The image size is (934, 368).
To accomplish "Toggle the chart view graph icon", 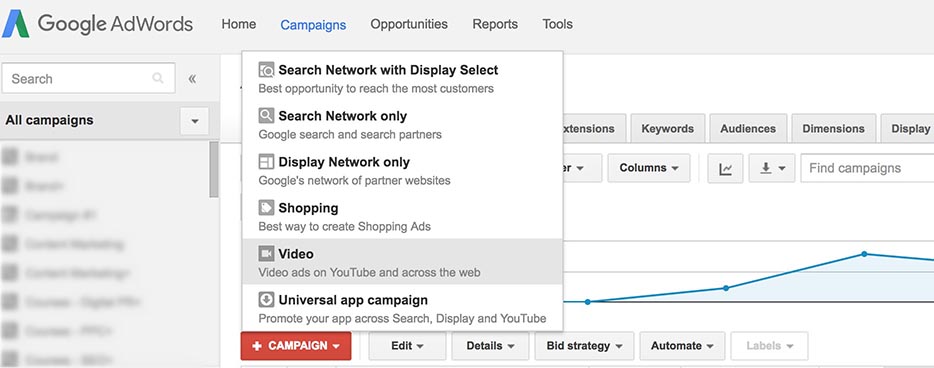I will 726,169.
